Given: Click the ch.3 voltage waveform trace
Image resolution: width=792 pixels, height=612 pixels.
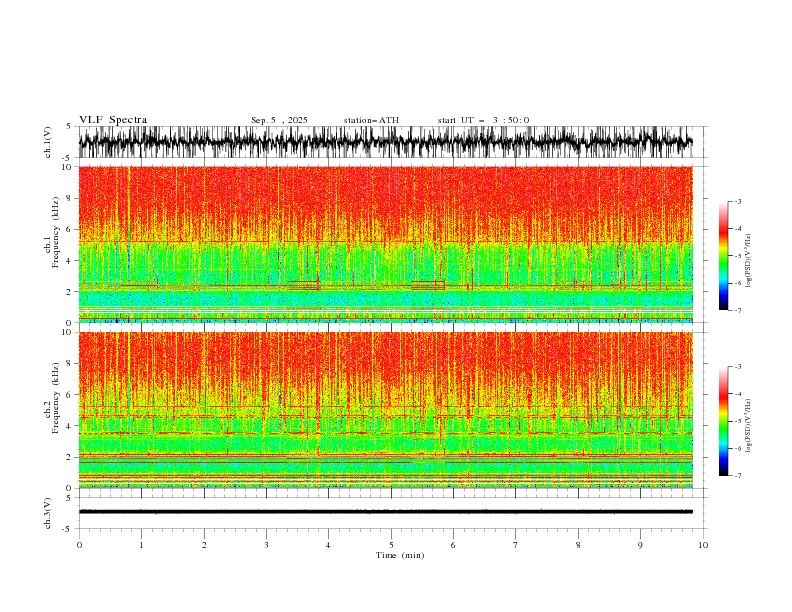Looking at the screenshot, I should (x=385, y=512).
